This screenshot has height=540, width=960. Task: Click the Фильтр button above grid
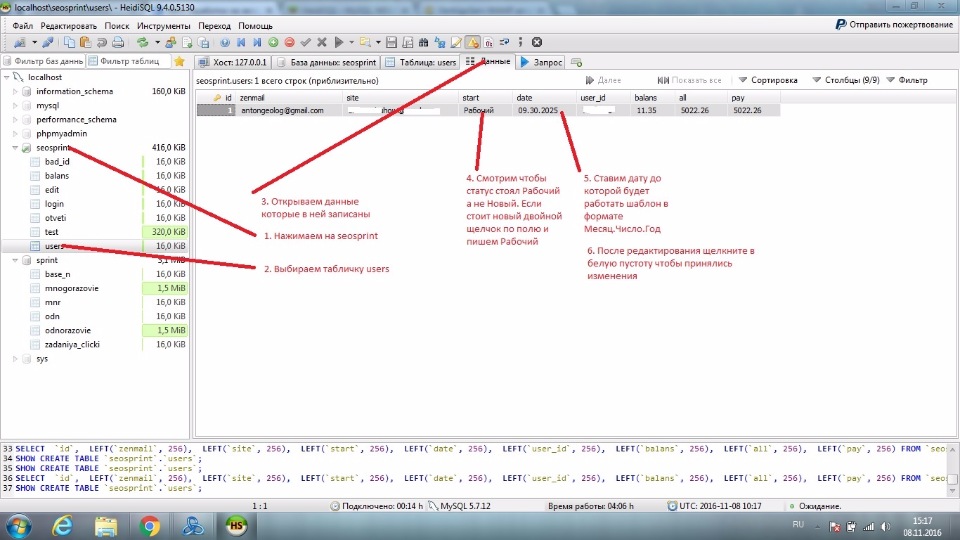907,80
